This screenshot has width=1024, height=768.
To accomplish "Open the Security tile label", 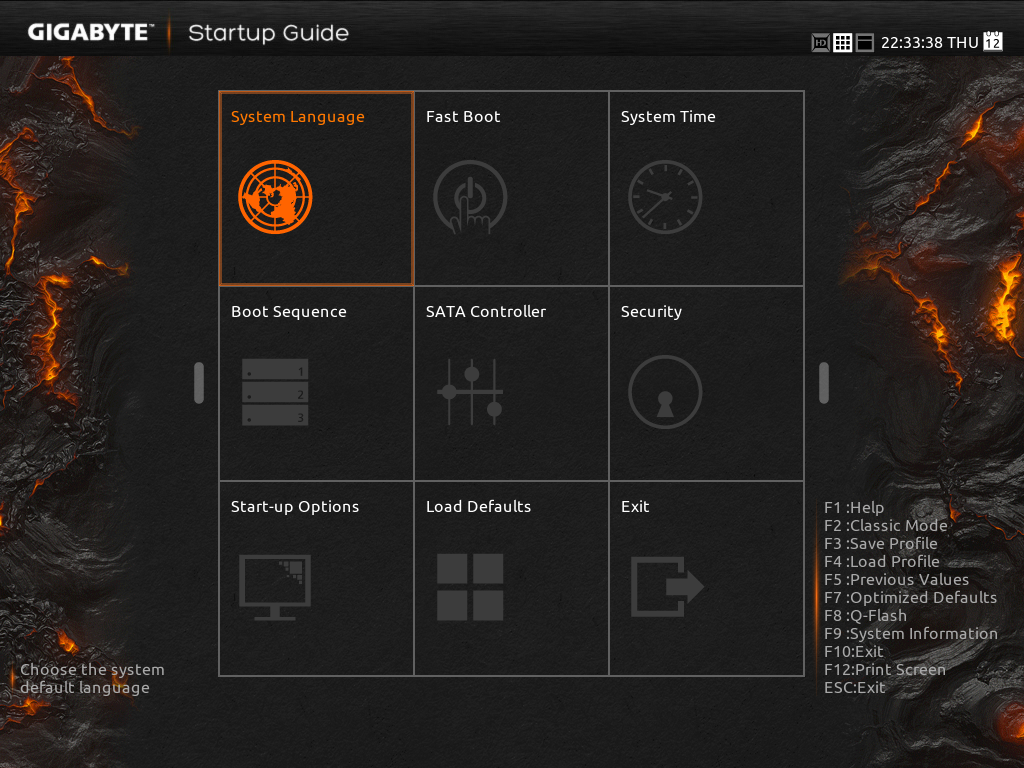I will [x=651, y=312].
